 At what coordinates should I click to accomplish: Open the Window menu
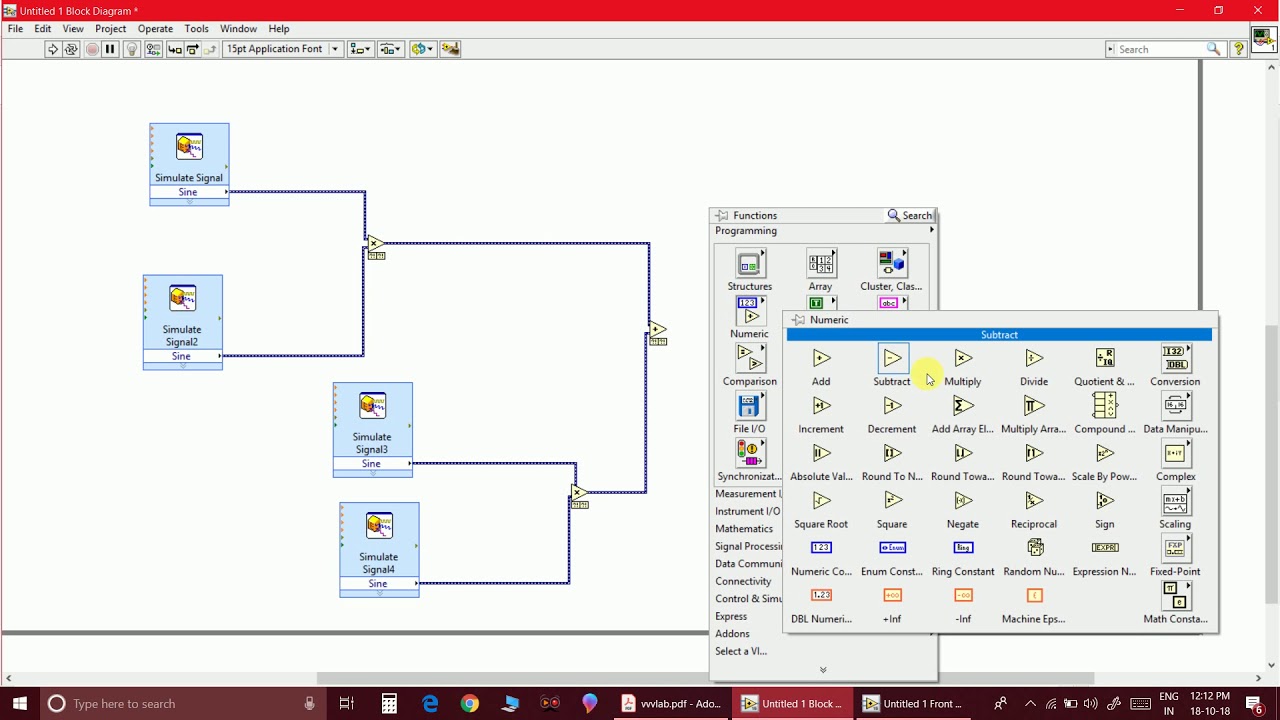pos(238,29)
